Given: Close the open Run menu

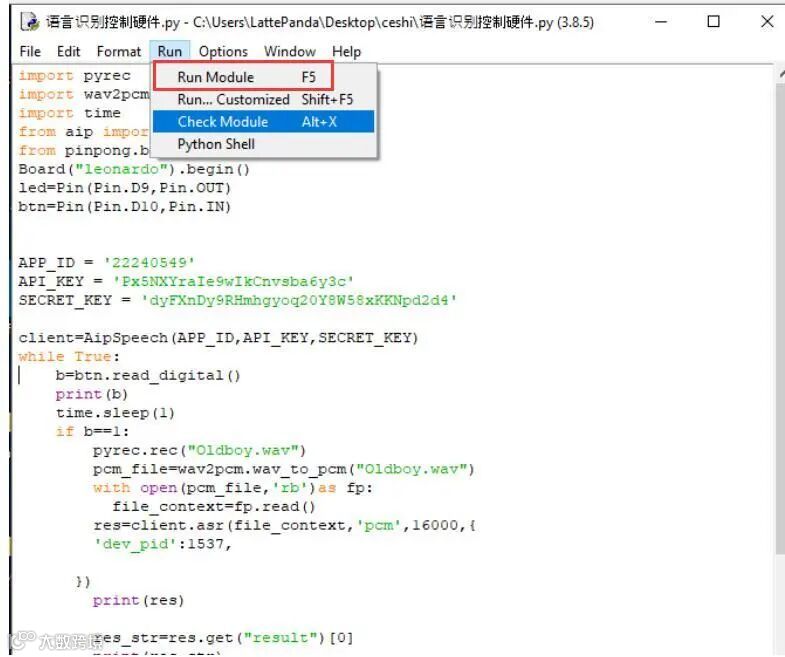Looking at the screenshot, I should 170,52.
